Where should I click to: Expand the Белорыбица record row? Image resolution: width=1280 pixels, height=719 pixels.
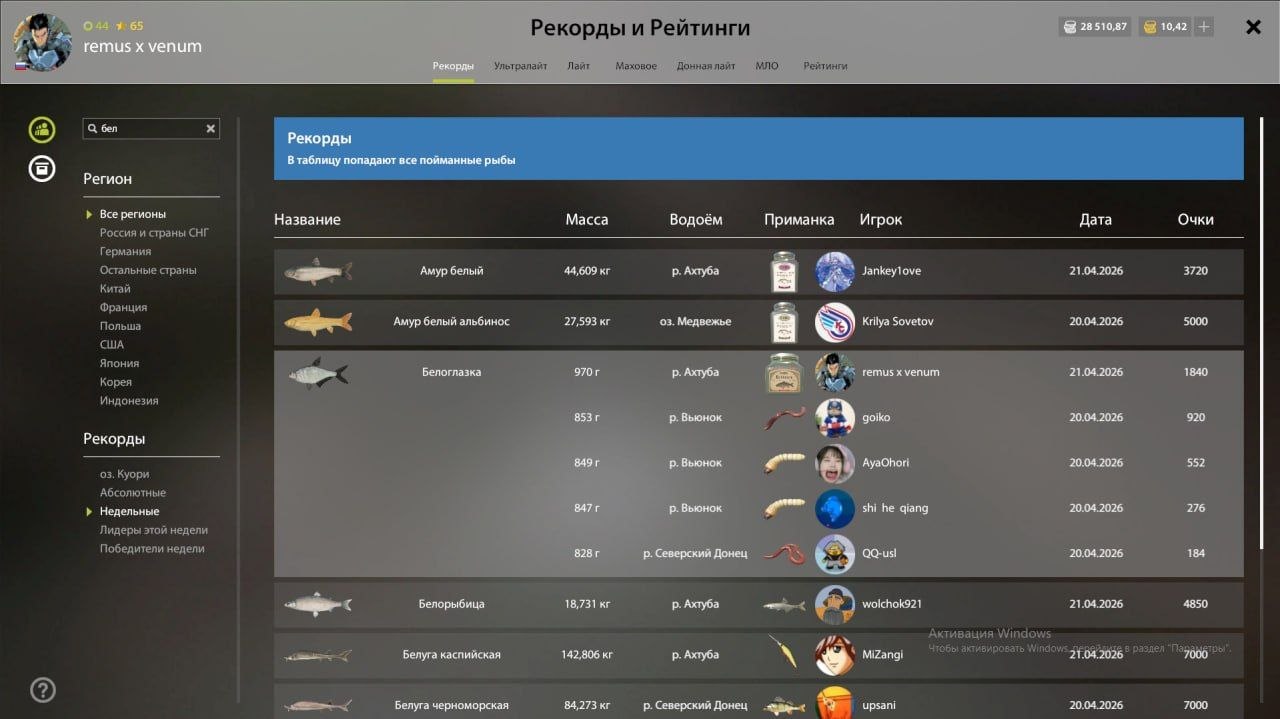(759, 604)
